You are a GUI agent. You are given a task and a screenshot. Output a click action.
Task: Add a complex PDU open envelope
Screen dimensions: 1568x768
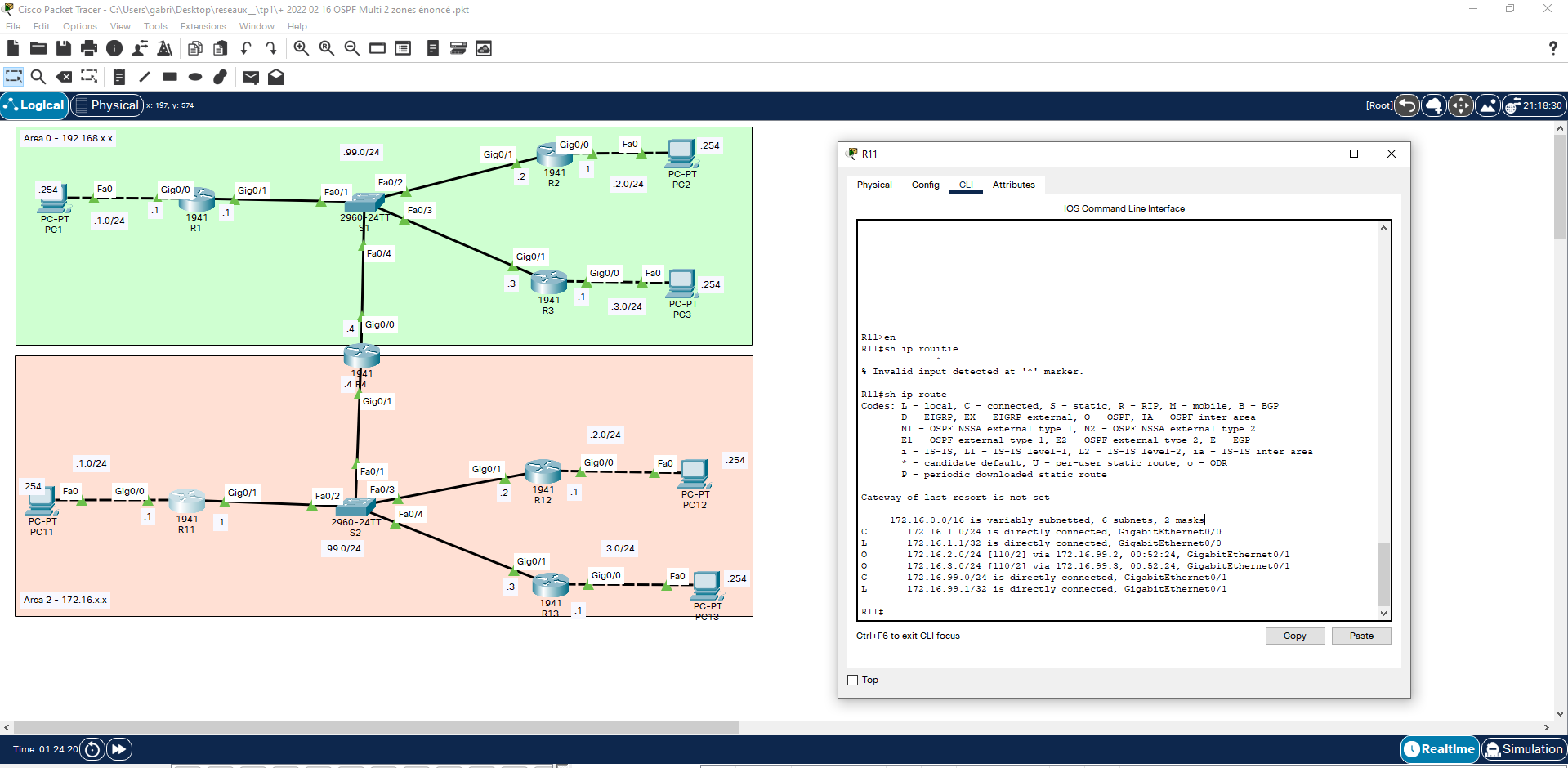[276, 77]
